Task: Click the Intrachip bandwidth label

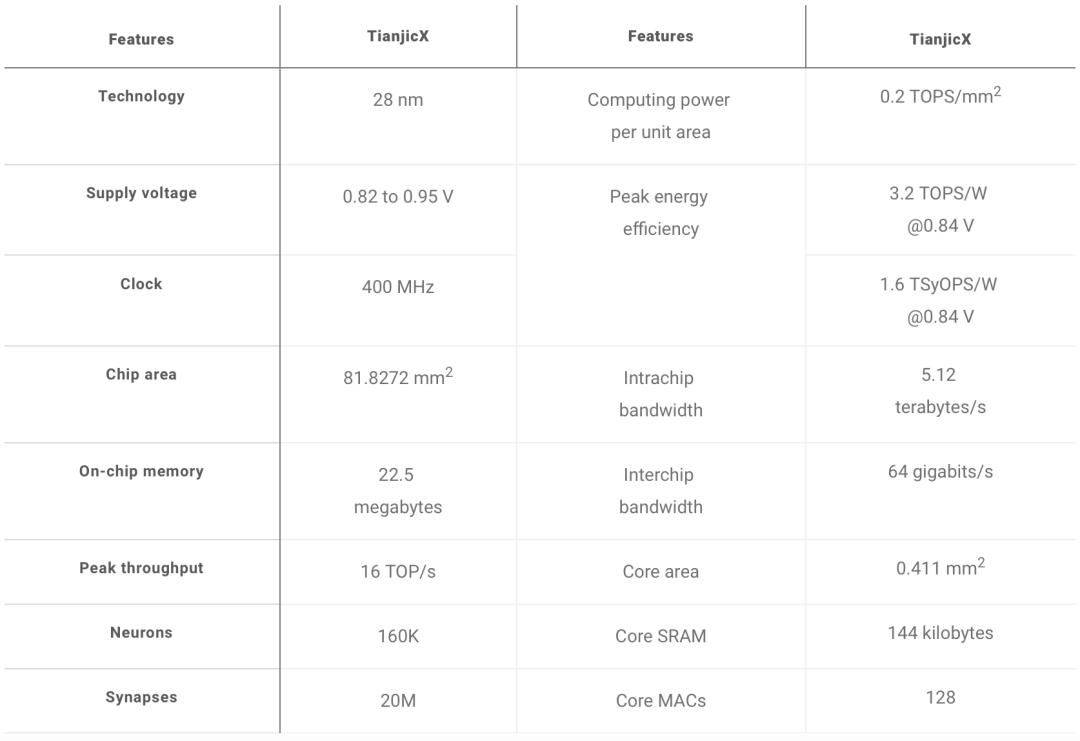Action: (660, 394)
